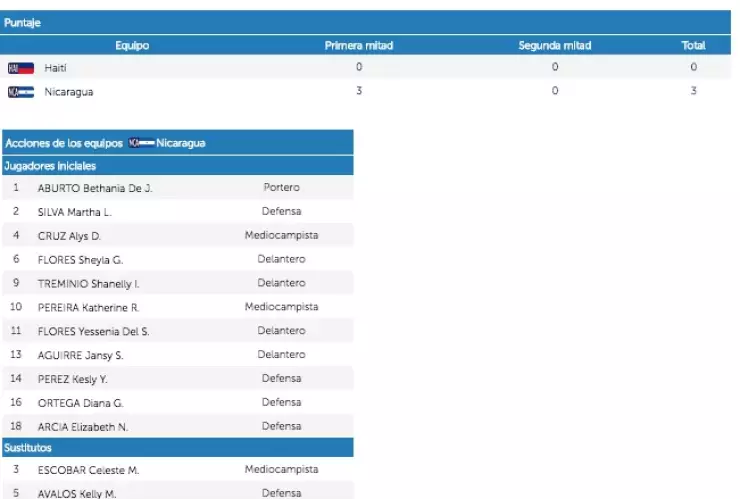This screenshot has height=499, width=740.
Task: Click the Primera mitad column header
Action: pyautogui.click(x=358, y=46)
